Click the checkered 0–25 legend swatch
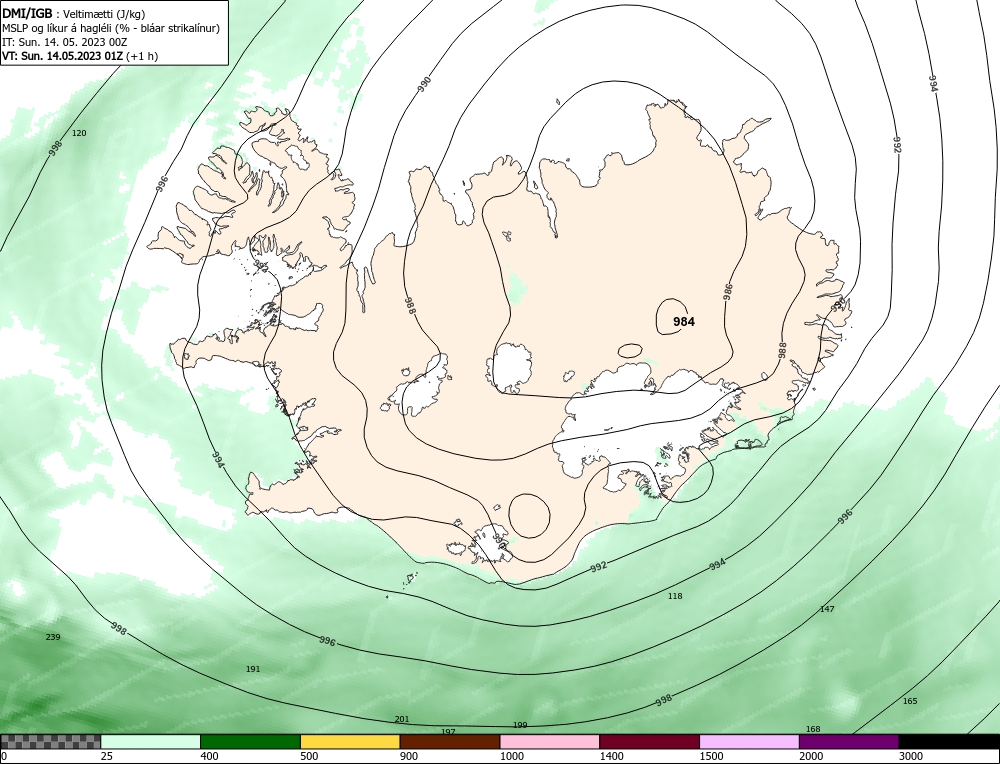The height and width of the screenshot is (764, 1000). [x=50, y=741]
